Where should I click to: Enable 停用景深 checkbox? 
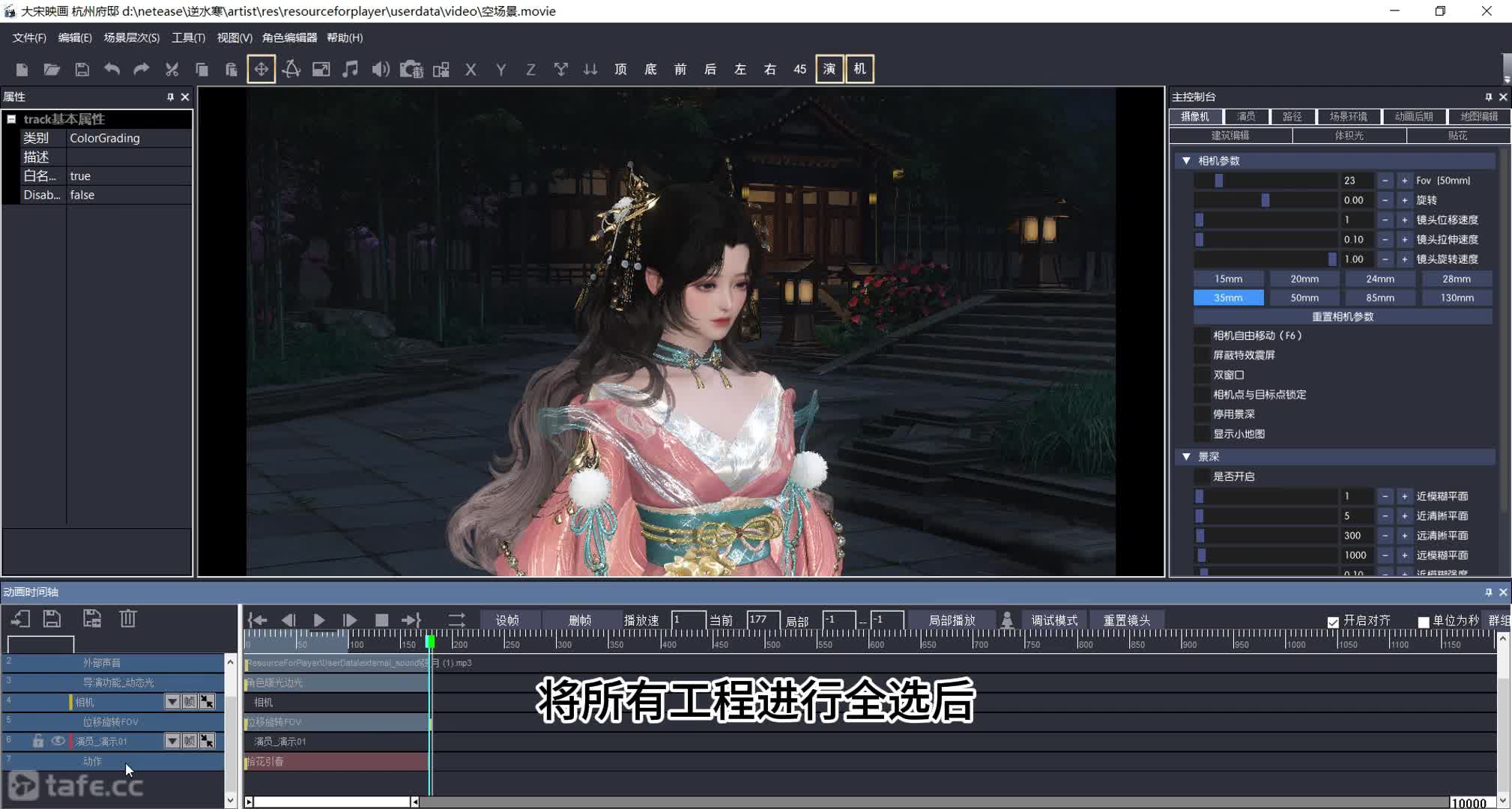pos(1202,414)
